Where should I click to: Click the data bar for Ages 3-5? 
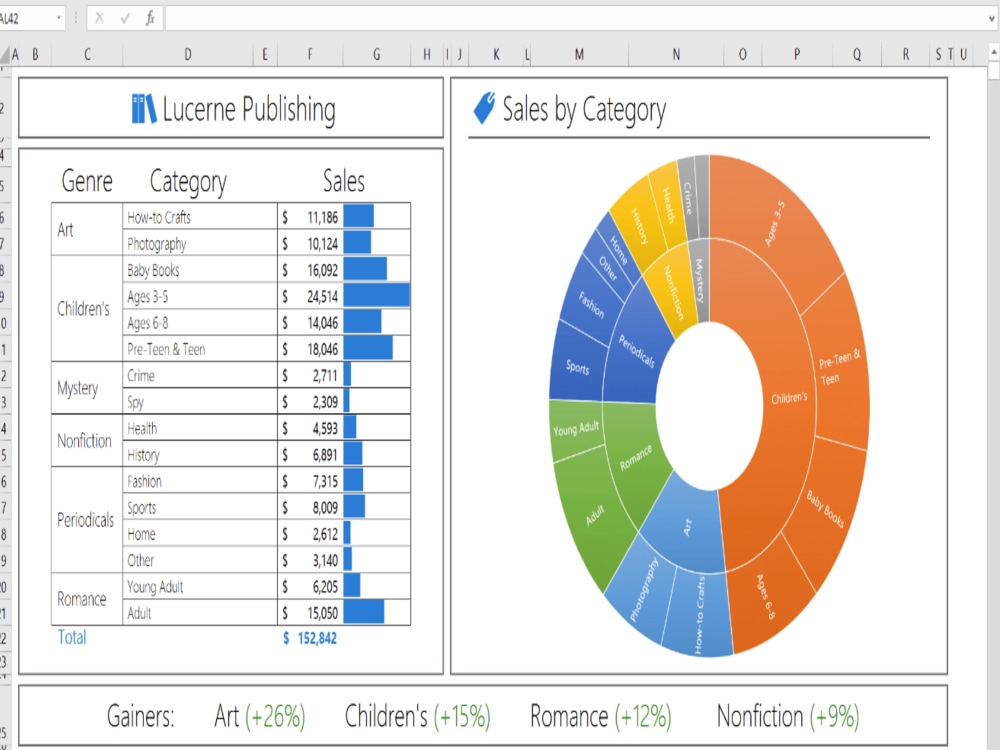tap(376, 296)
